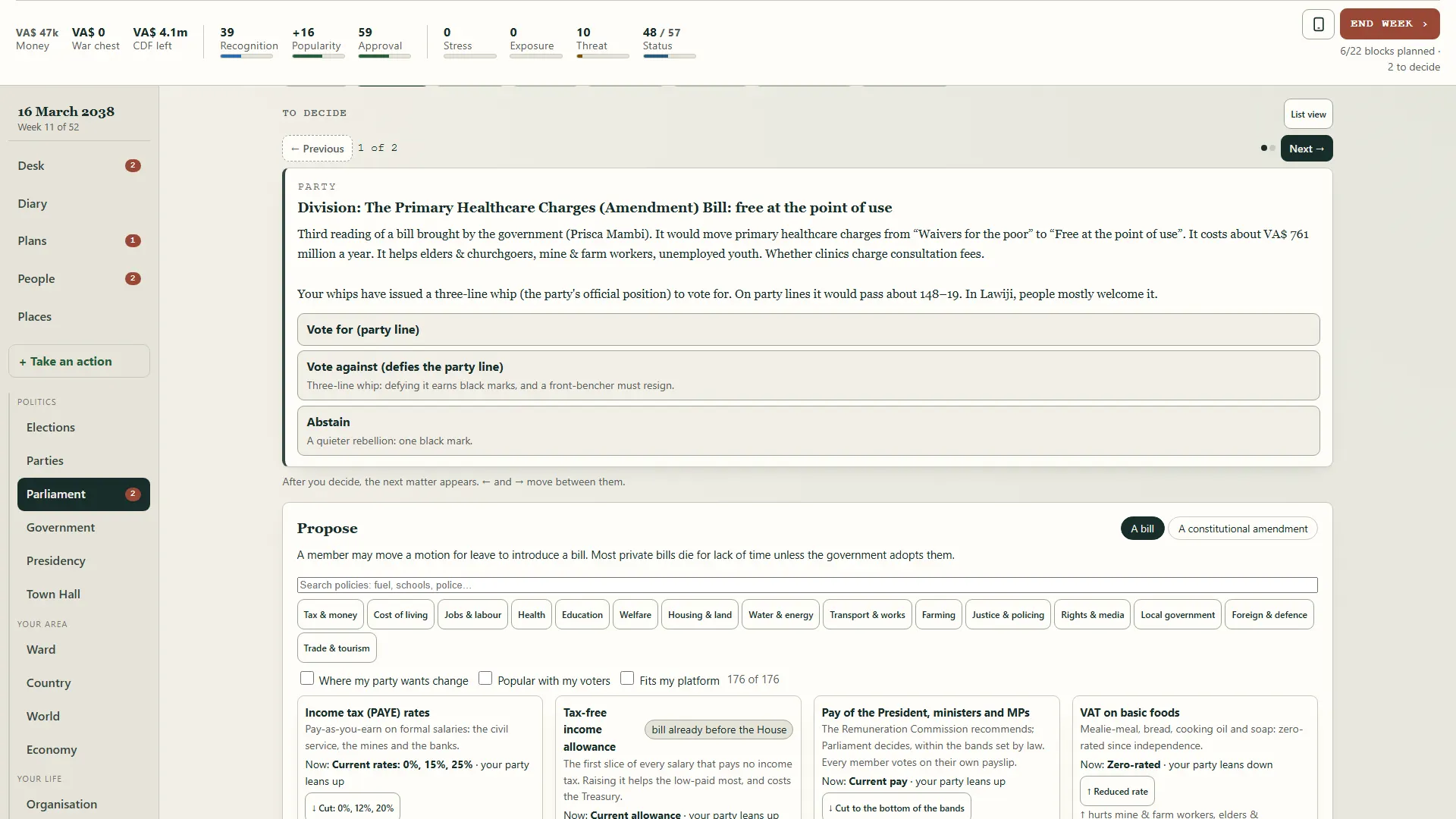Open Elections under Politics
The height and width of the screenshot is (819, 1456).
pyautogui.click(x=83, y=428)
